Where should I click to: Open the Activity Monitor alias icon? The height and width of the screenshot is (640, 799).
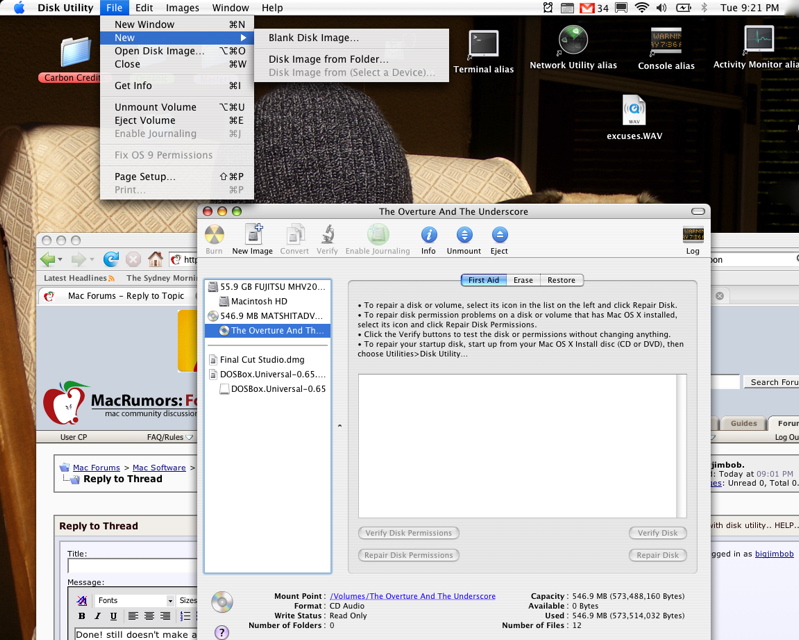[x=759, y=39]
